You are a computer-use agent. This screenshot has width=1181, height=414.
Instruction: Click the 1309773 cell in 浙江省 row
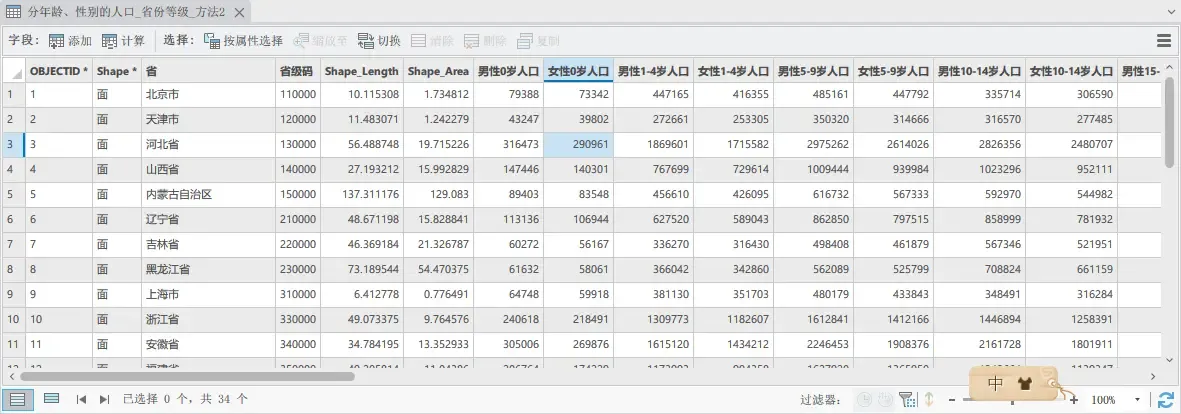[653, 319]
